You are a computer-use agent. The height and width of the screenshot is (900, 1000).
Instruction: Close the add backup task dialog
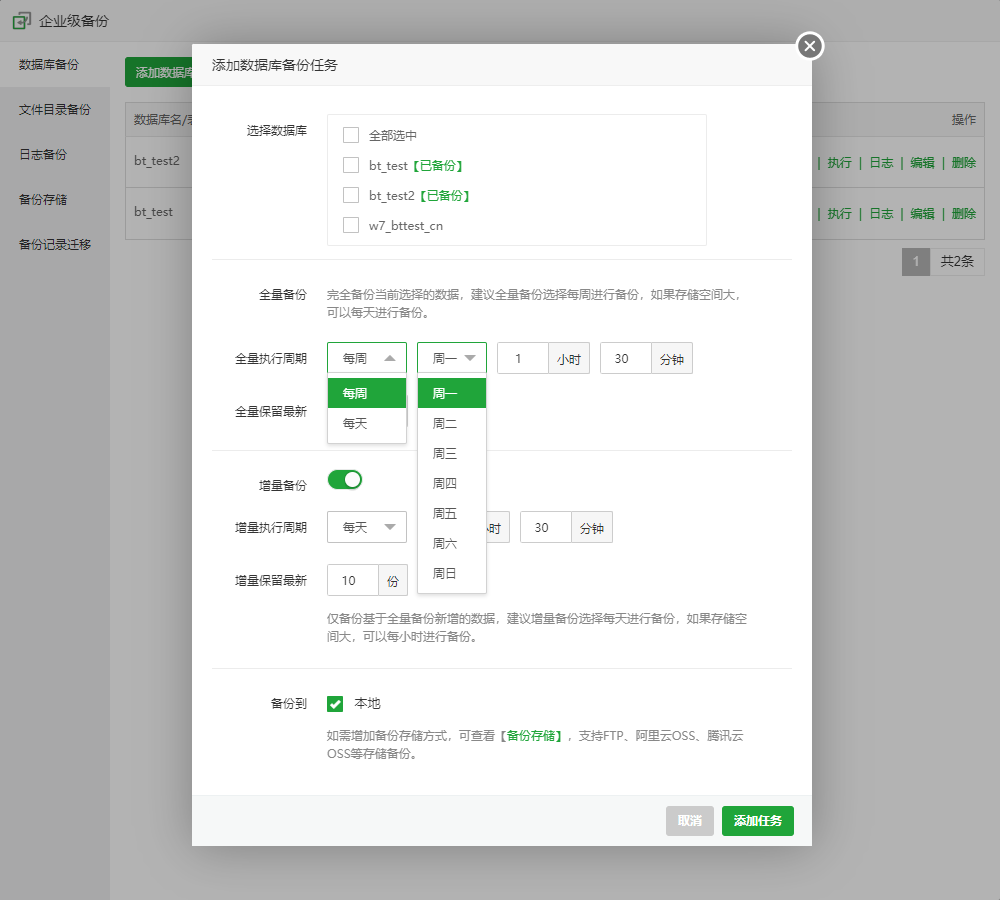click(x=810, y=46)
